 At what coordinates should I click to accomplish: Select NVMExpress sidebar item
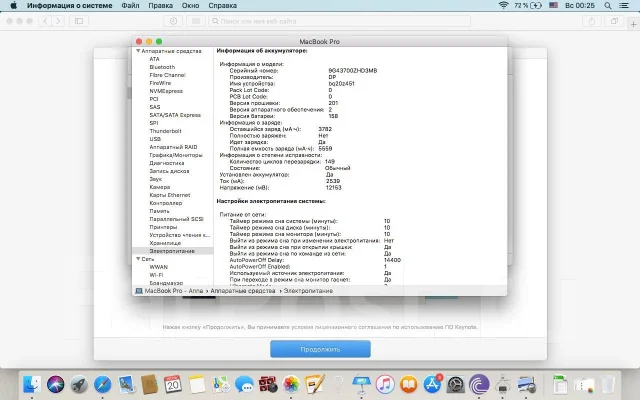pos(166,91)
